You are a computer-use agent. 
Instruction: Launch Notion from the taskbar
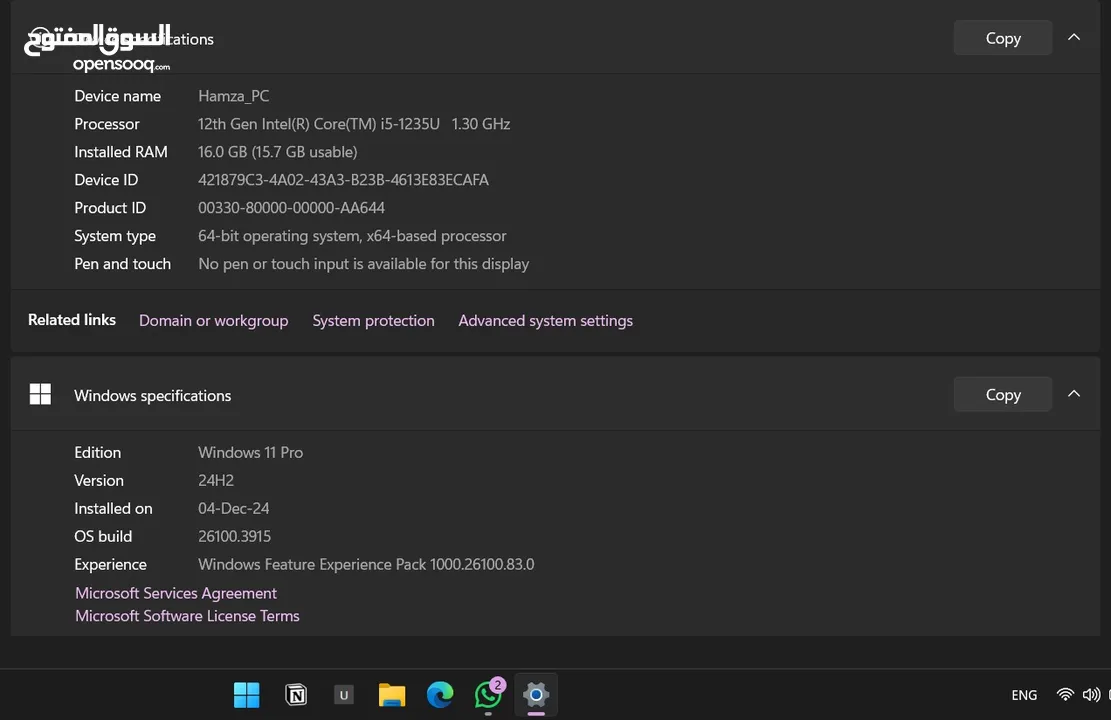coord(296,695)
